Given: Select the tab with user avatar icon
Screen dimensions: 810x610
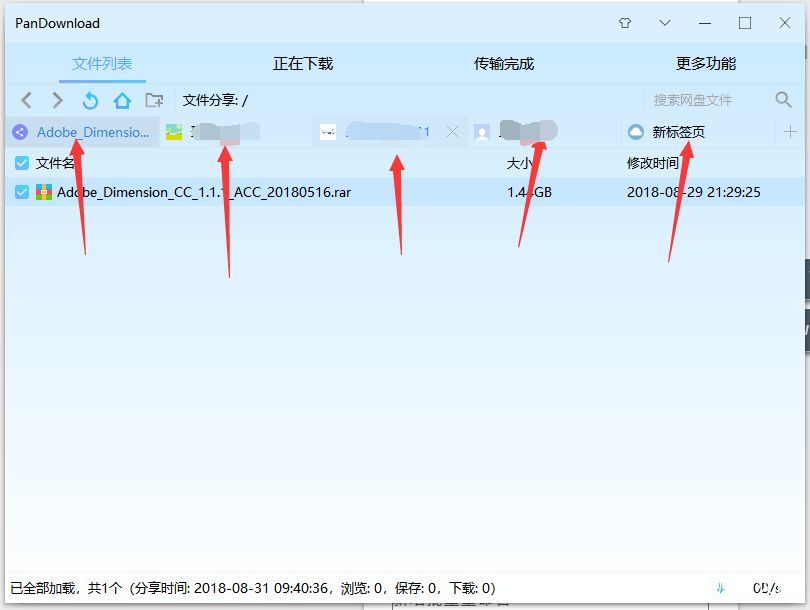Looking at the screenshot, I should [x=544, y=132].
